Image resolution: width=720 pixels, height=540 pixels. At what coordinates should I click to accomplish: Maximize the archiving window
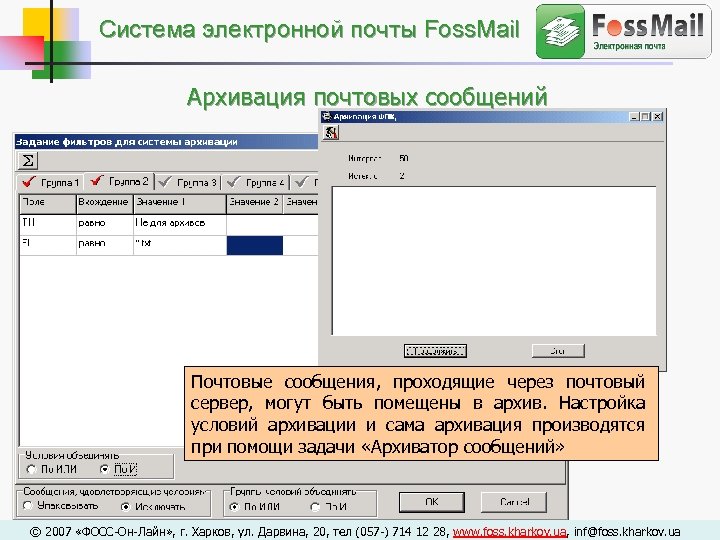click(x=645, y=117)
